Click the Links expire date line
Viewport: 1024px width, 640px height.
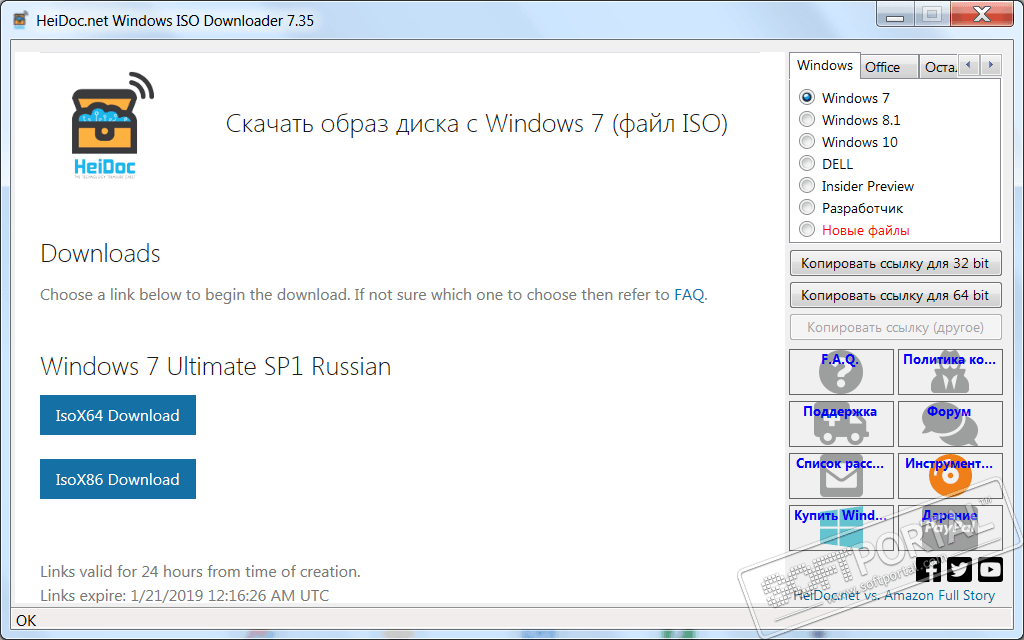click(185, 596)
